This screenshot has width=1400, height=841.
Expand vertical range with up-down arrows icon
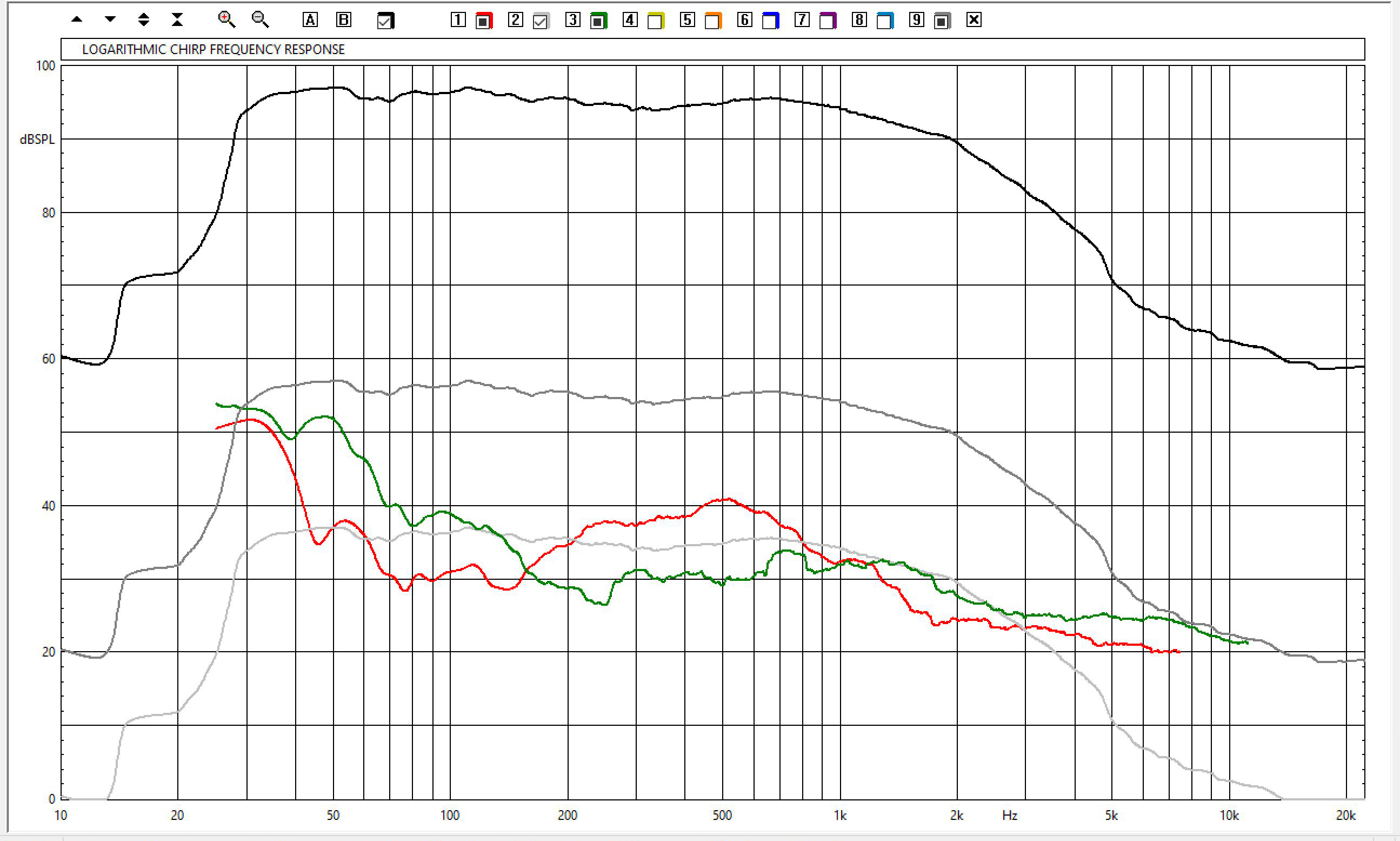144,20
